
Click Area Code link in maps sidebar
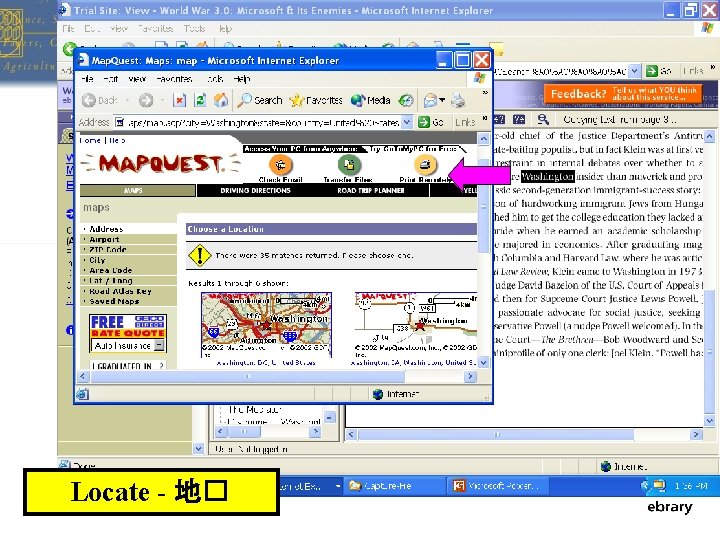[x=111, y=270]
